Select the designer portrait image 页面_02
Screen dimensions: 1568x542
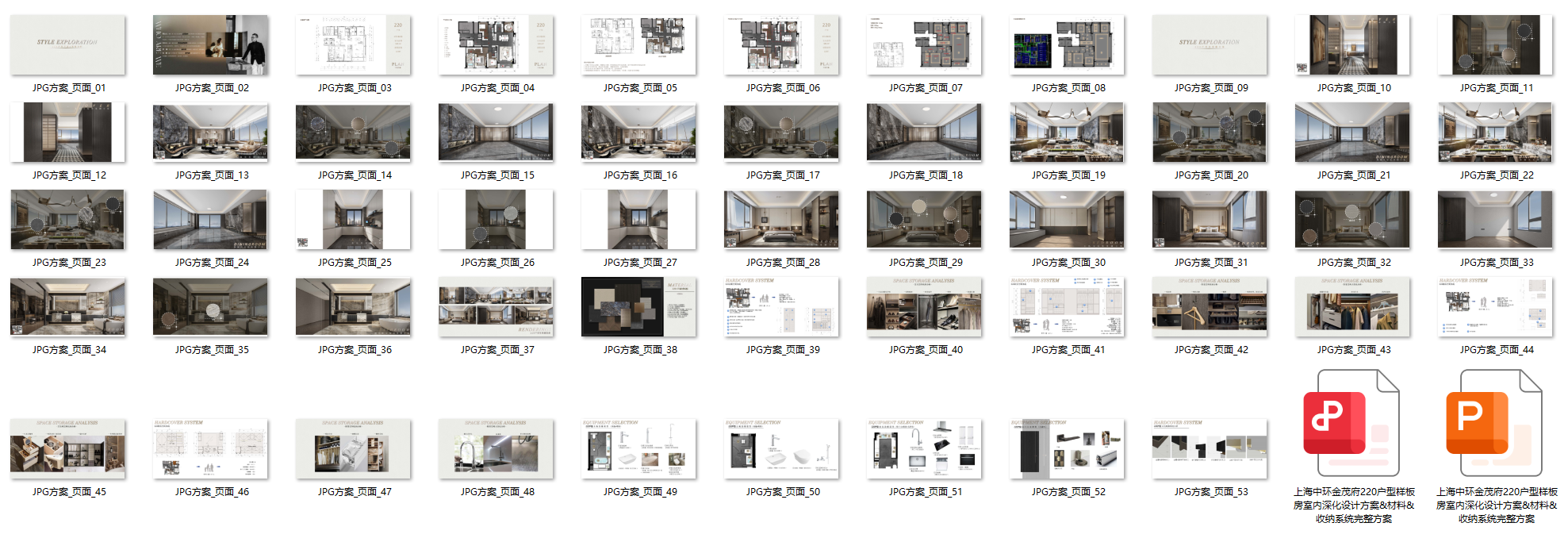(210, 44)
